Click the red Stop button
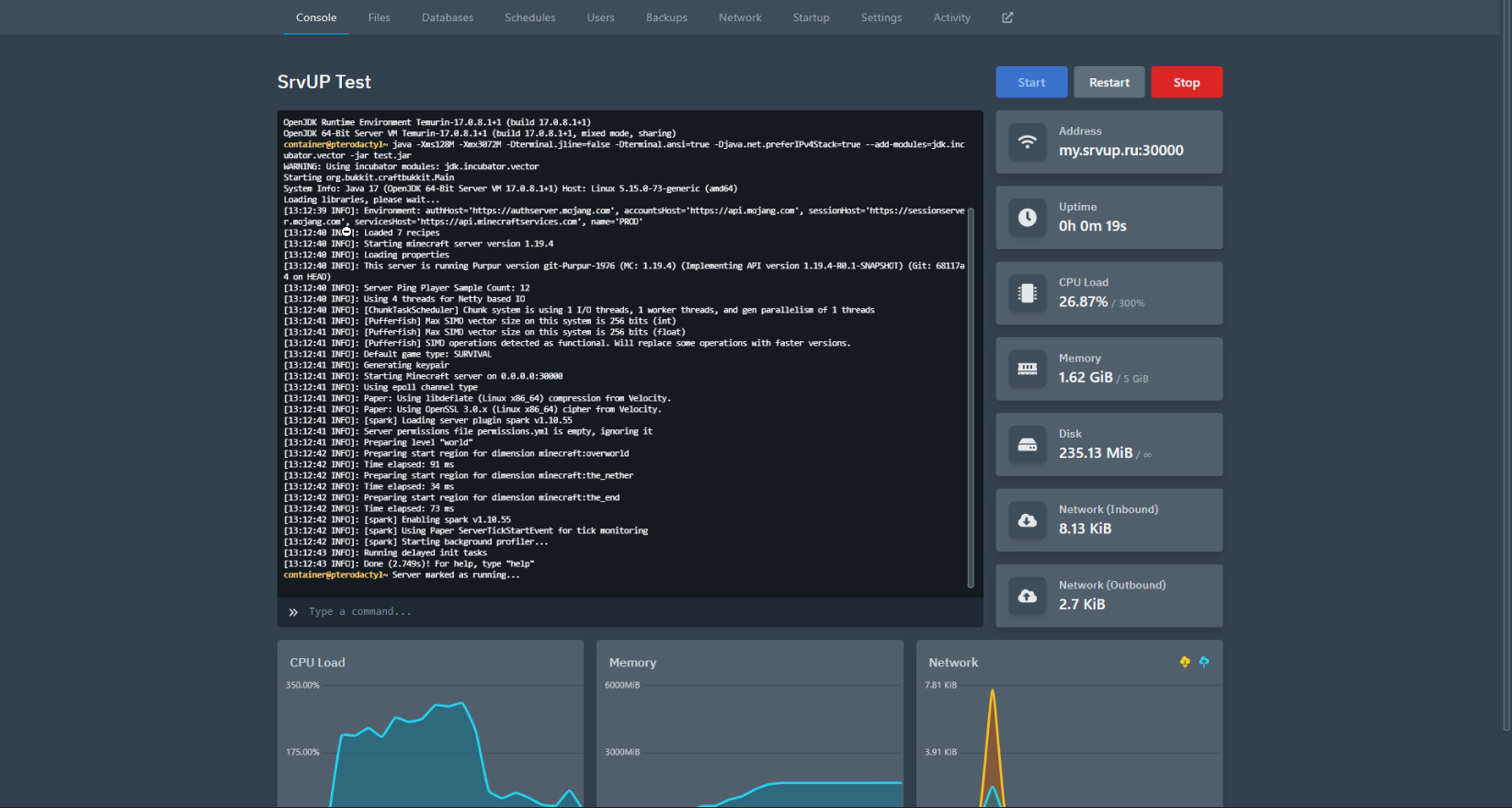This screenshot has height=808, width=1512. [x=1187, y=82]
